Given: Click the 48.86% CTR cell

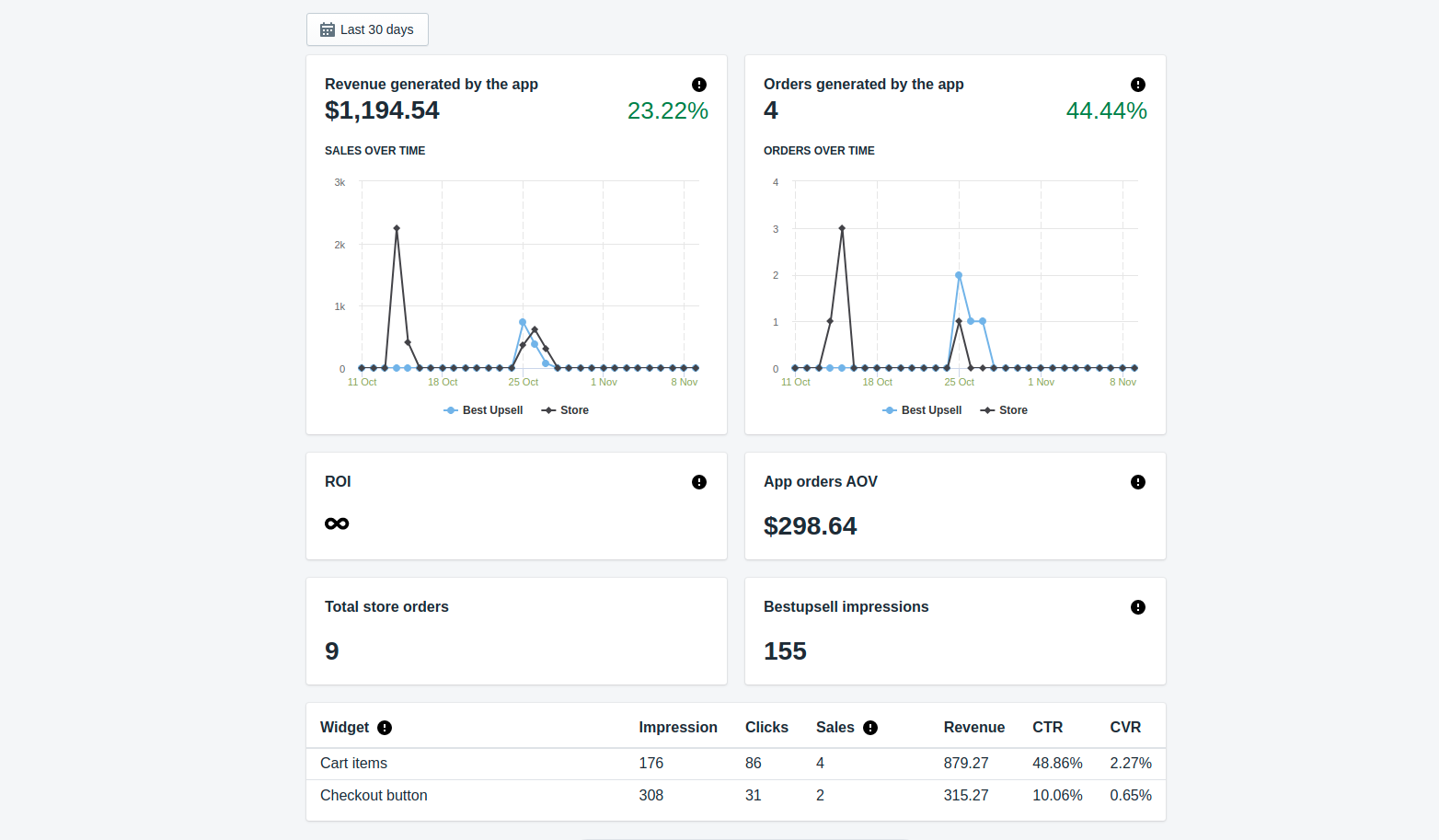Looking at the screenshot, I should click(x=1057, y=764).
